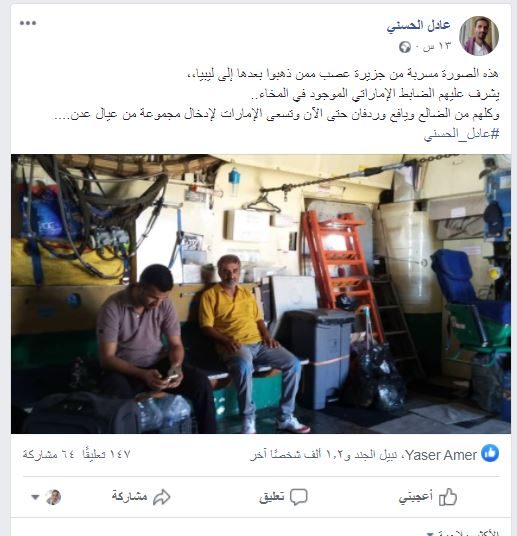Open the three-dot post options menu

pyautogui.click(x=28, y=23)
